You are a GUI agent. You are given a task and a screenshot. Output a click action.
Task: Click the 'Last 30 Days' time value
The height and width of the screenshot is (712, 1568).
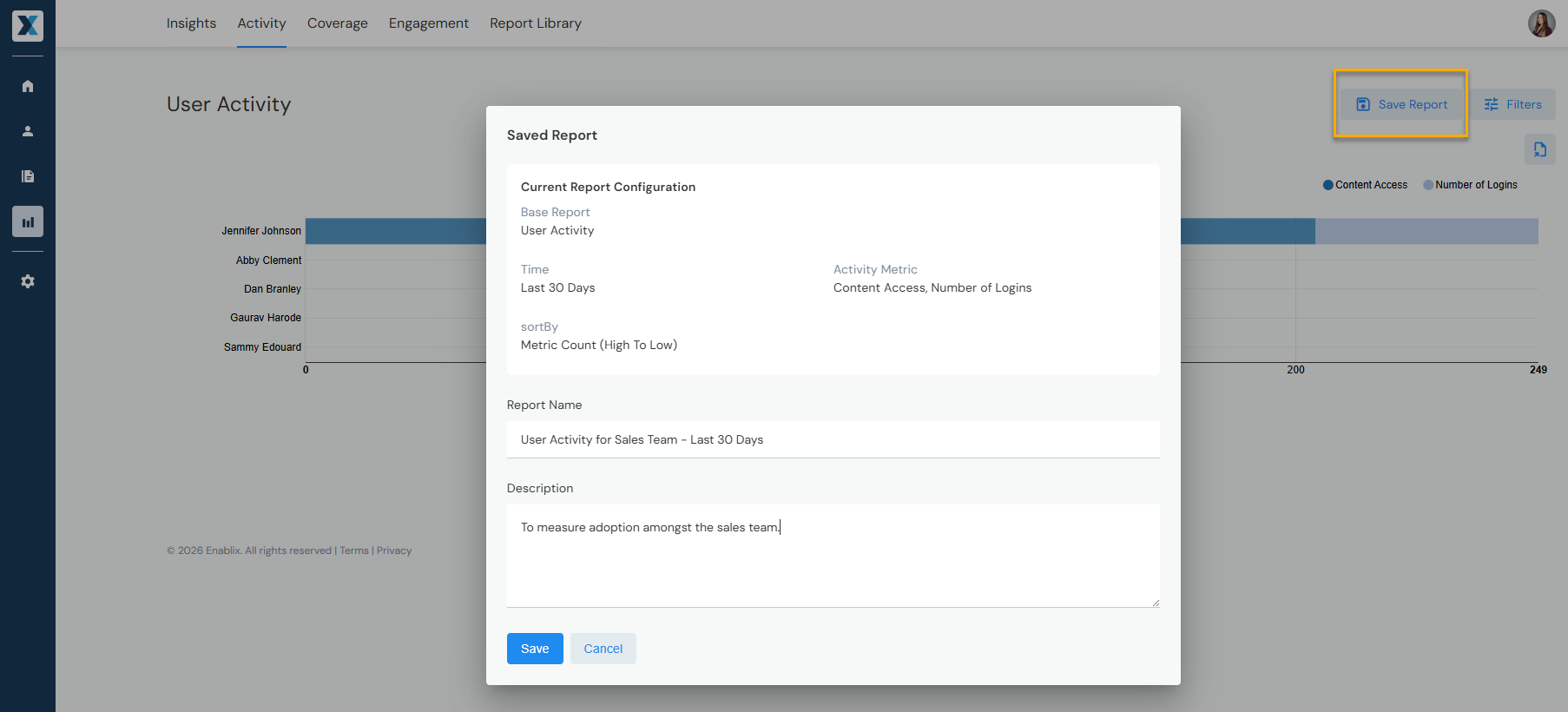click(557, 288)
